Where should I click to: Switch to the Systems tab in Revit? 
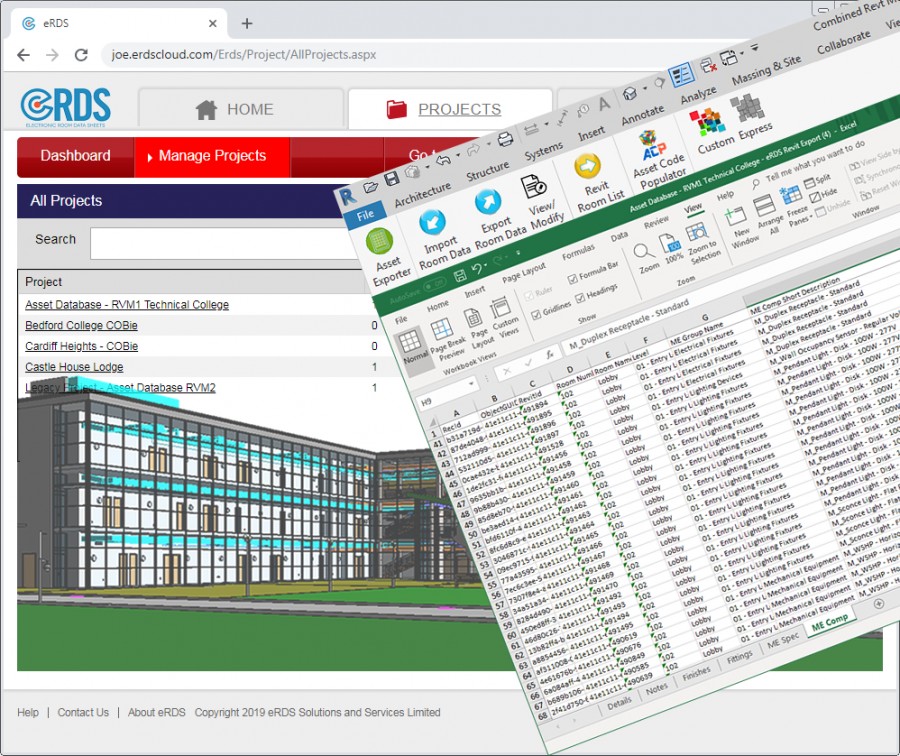click(543, 152)
